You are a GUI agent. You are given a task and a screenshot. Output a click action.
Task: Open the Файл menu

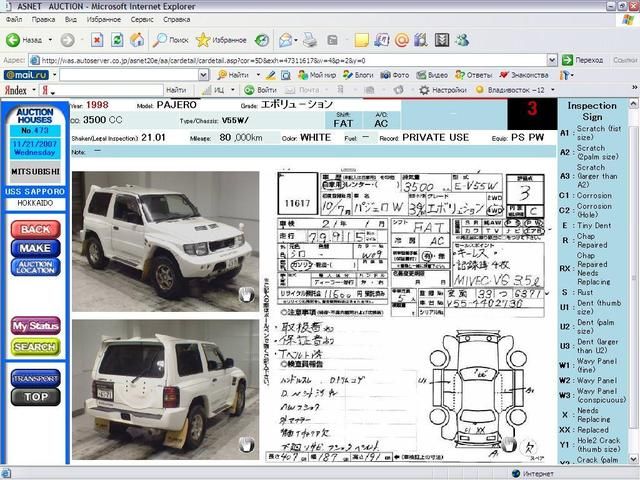click(x=14, y=20)
